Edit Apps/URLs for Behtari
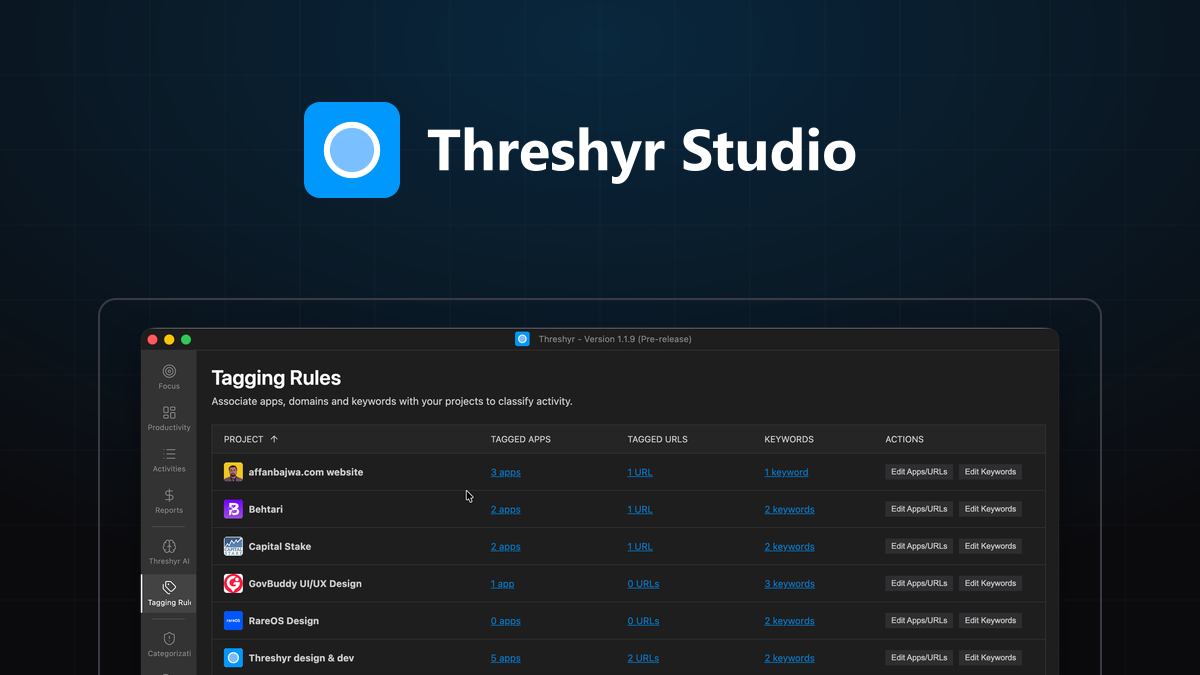This screenshot has height=675, width=1200. [x=919, y=509]
